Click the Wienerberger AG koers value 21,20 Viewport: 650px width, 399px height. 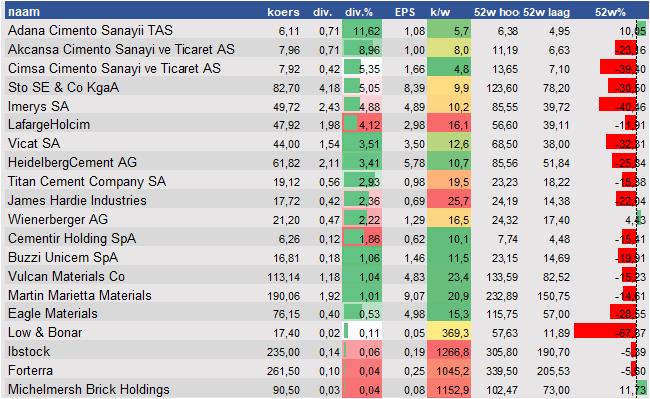tap(286, 220)
